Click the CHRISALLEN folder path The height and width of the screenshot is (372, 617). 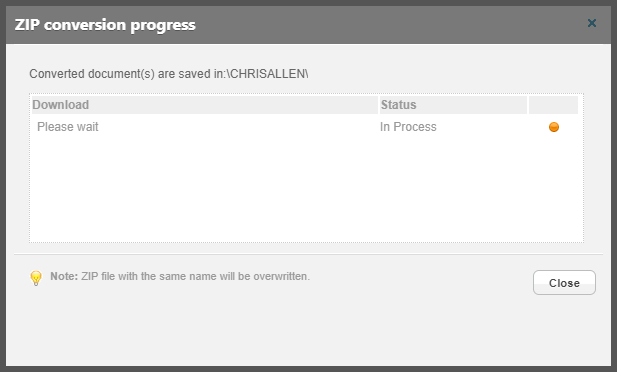point(268,74)
